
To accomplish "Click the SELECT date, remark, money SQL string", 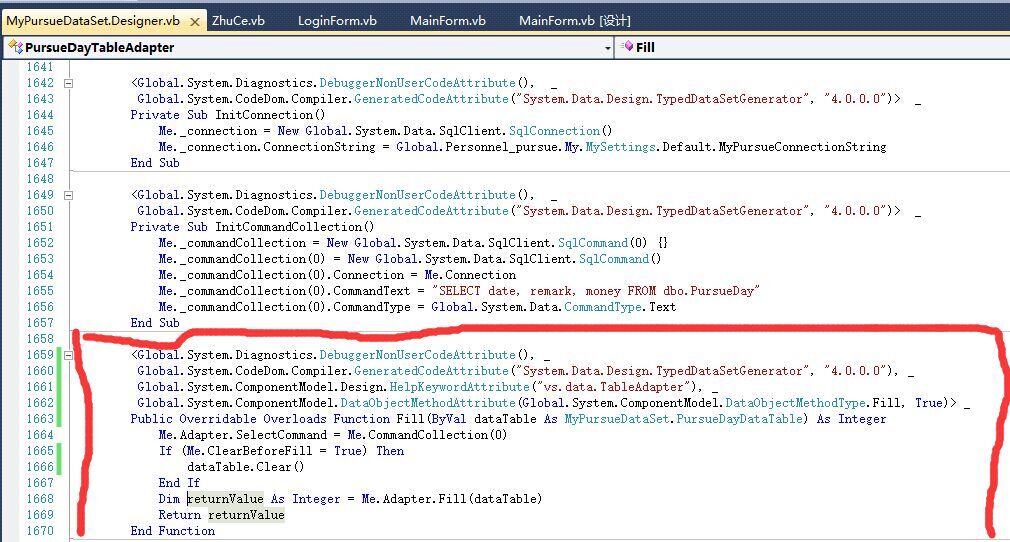I will pyautogui.click(x=596, y=291).
